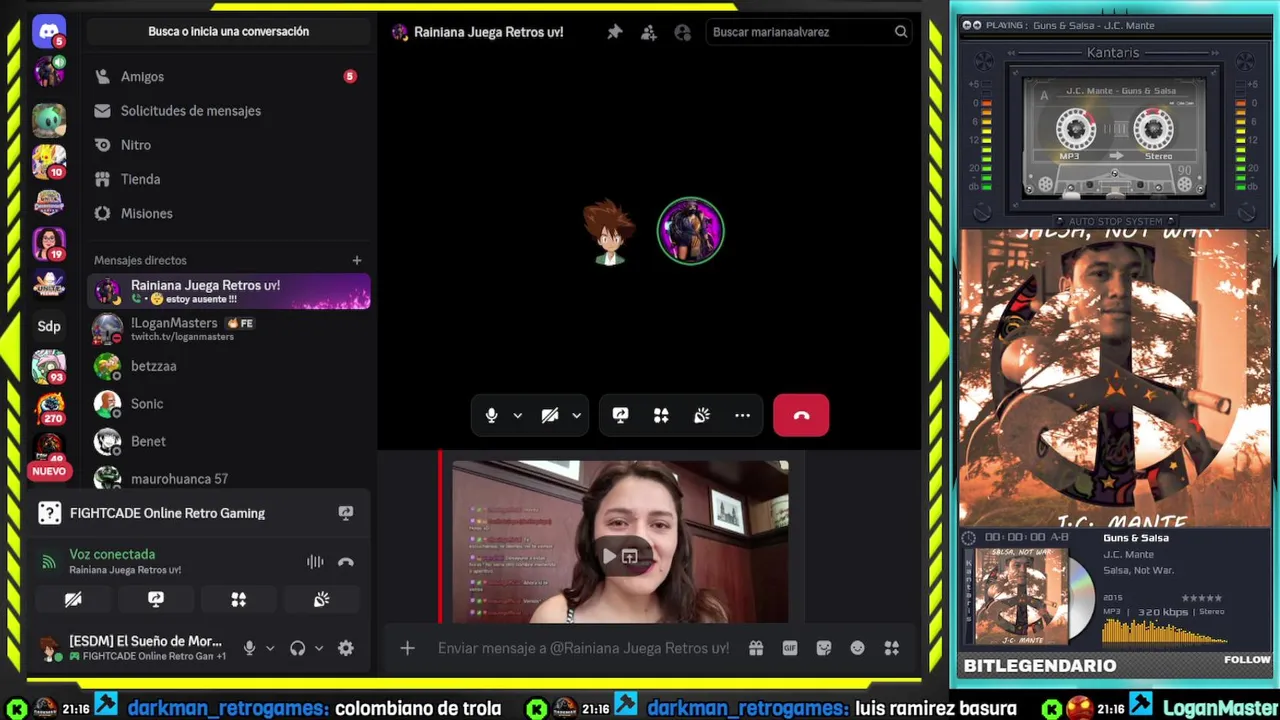The height and width of the screenshot is (720, 1280).
Task: Open Nitro page
Action: [229, 145]
